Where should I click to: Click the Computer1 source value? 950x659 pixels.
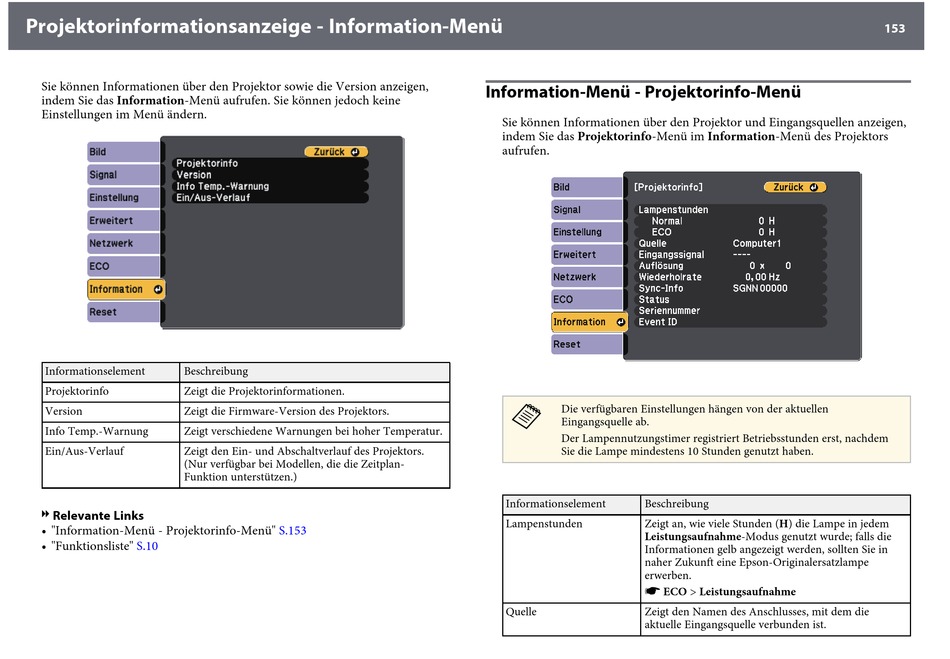(x=757, y=243)
